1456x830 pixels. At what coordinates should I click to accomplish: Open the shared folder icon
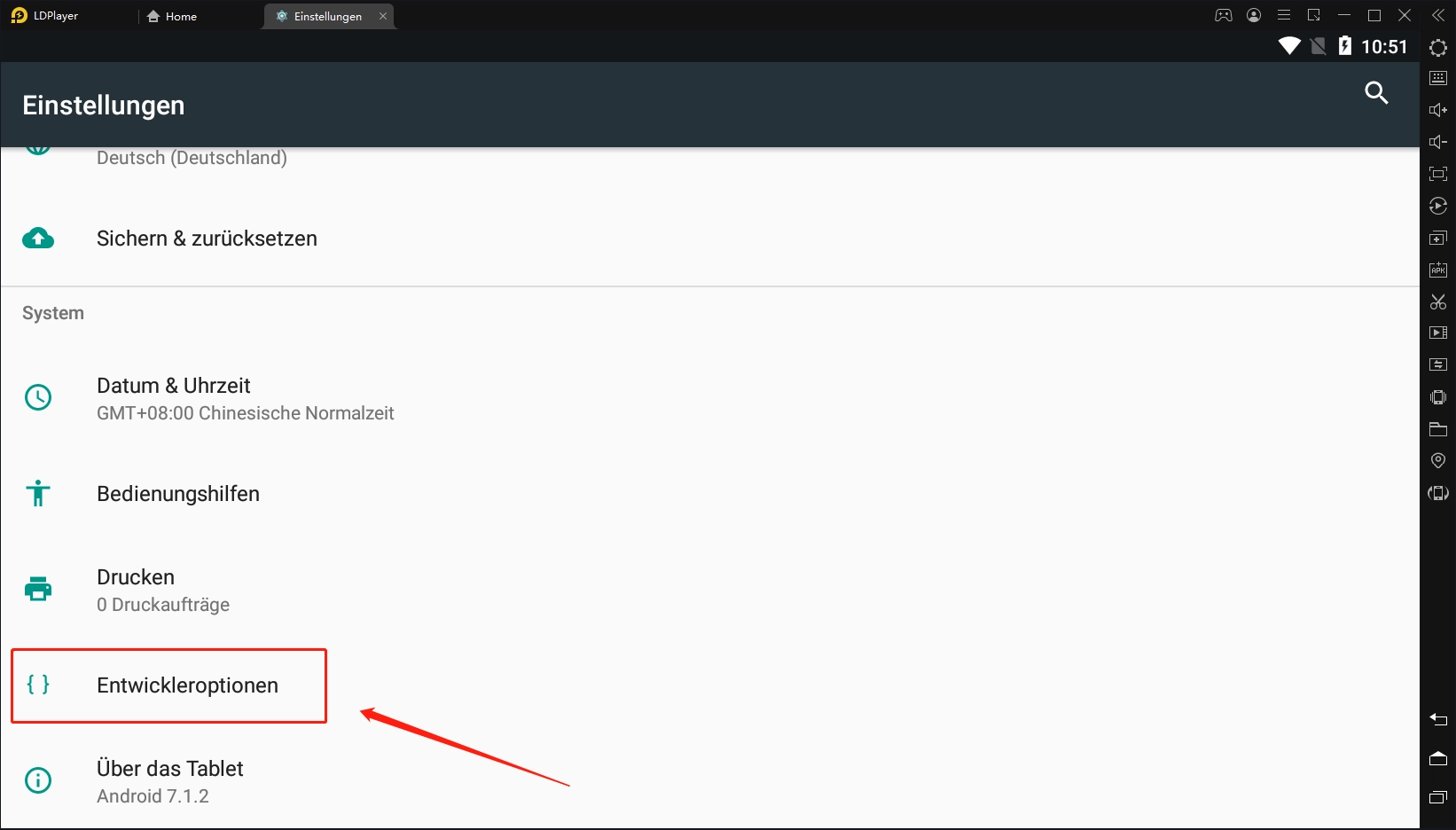click(1438, 429)
